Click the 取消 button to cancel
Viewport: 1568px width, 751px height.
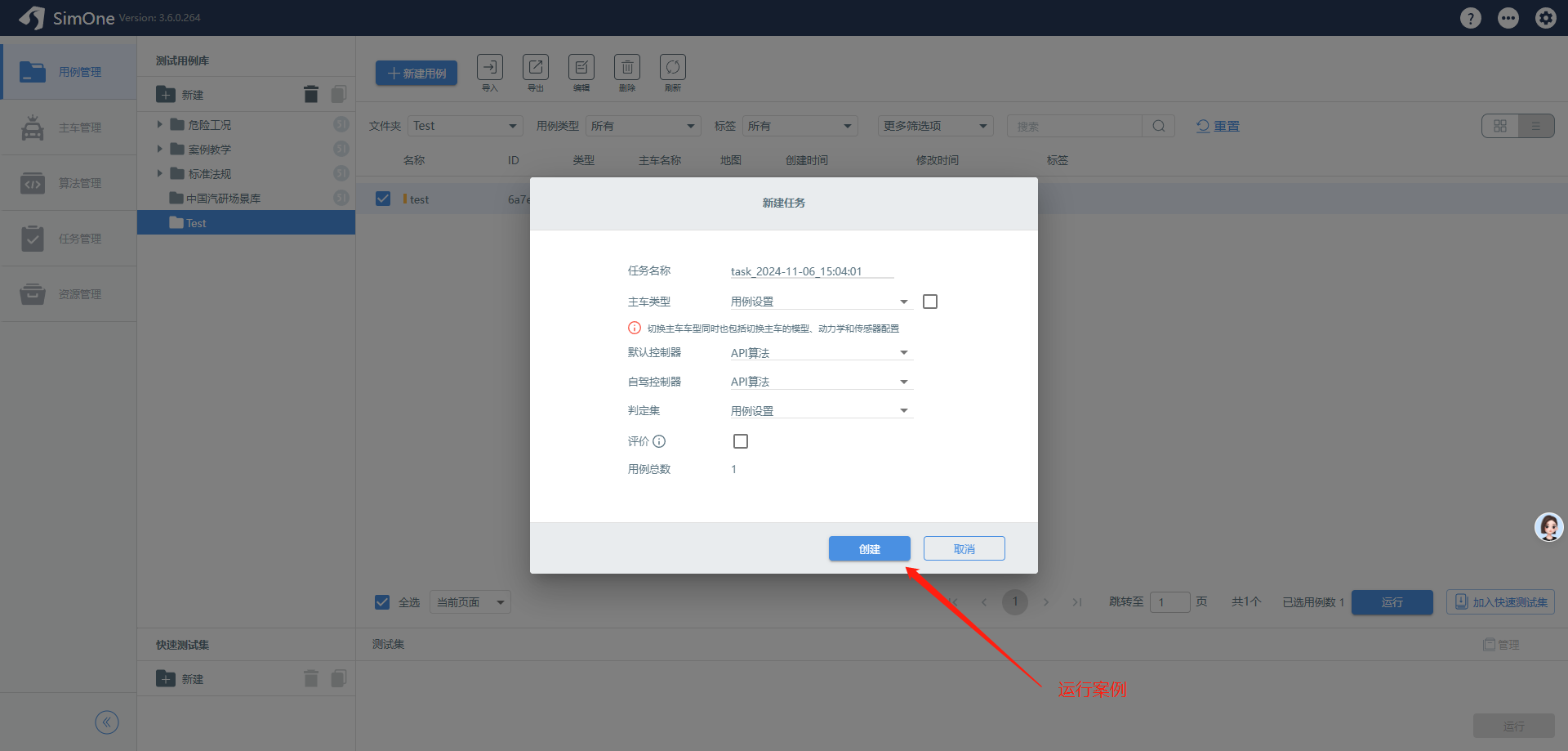pyautogui.click(x=964, y=549)
